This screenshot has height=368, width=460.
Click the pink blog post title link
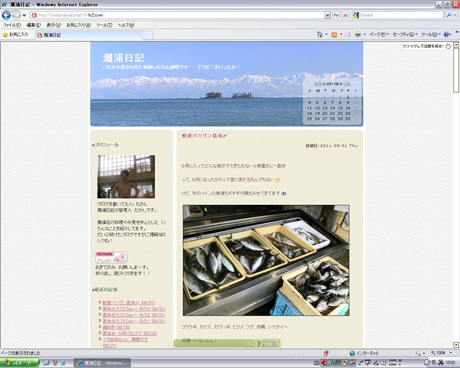[x=204, y=136]
